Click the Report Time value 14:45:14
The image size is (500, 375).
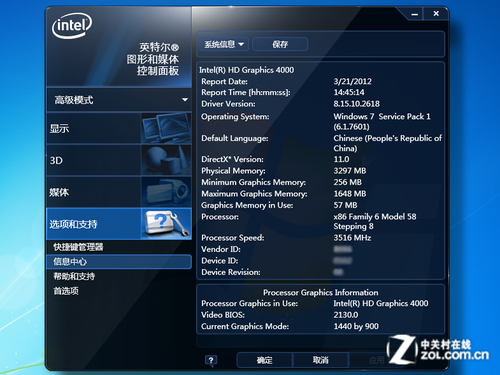coord(349,92)
